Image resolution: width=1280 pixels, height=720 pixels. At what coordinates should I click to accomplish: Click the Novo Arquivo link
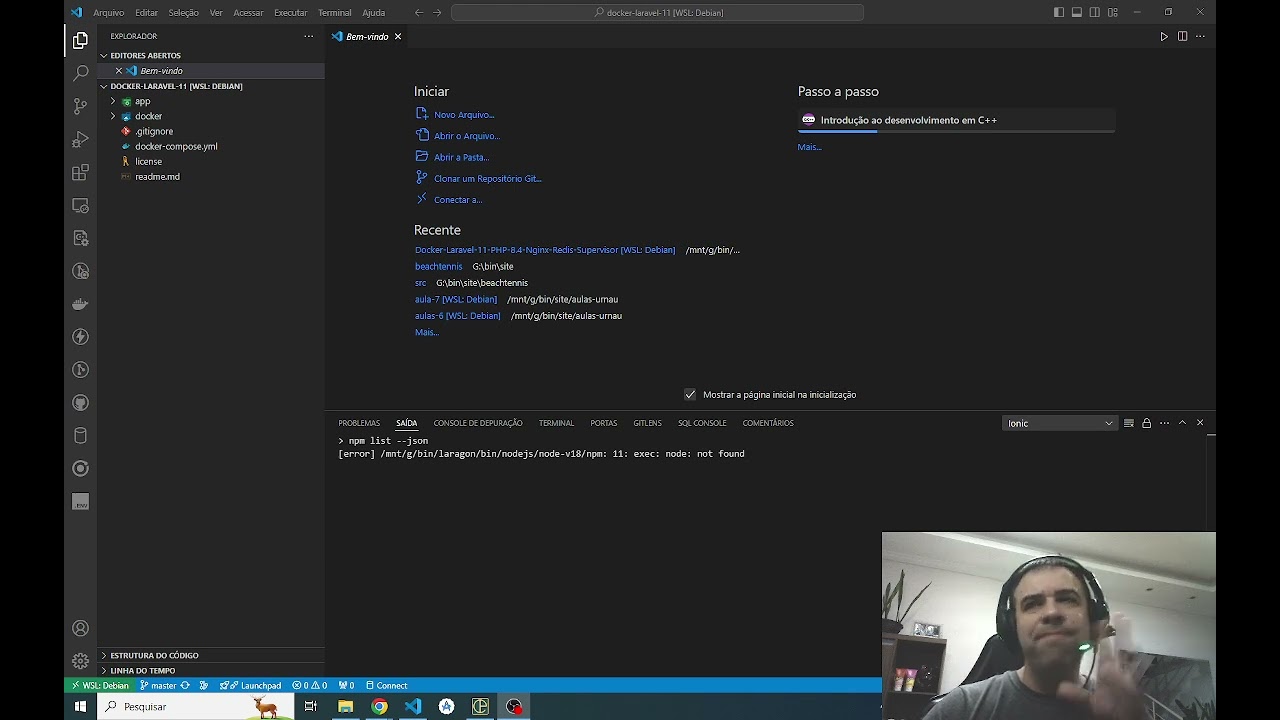(x=464, y=115)
